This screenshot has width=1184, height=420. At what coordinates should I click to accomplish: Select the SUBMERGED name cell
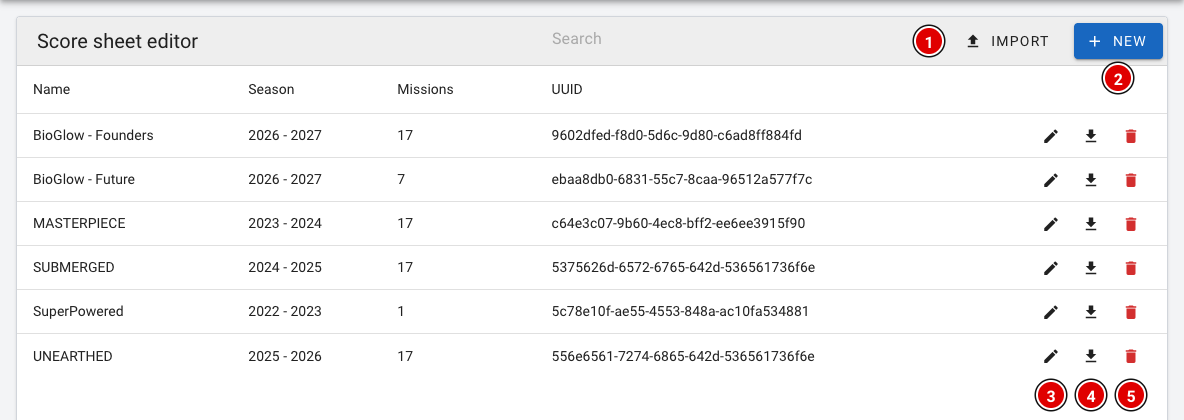click(x=72, y=267)
